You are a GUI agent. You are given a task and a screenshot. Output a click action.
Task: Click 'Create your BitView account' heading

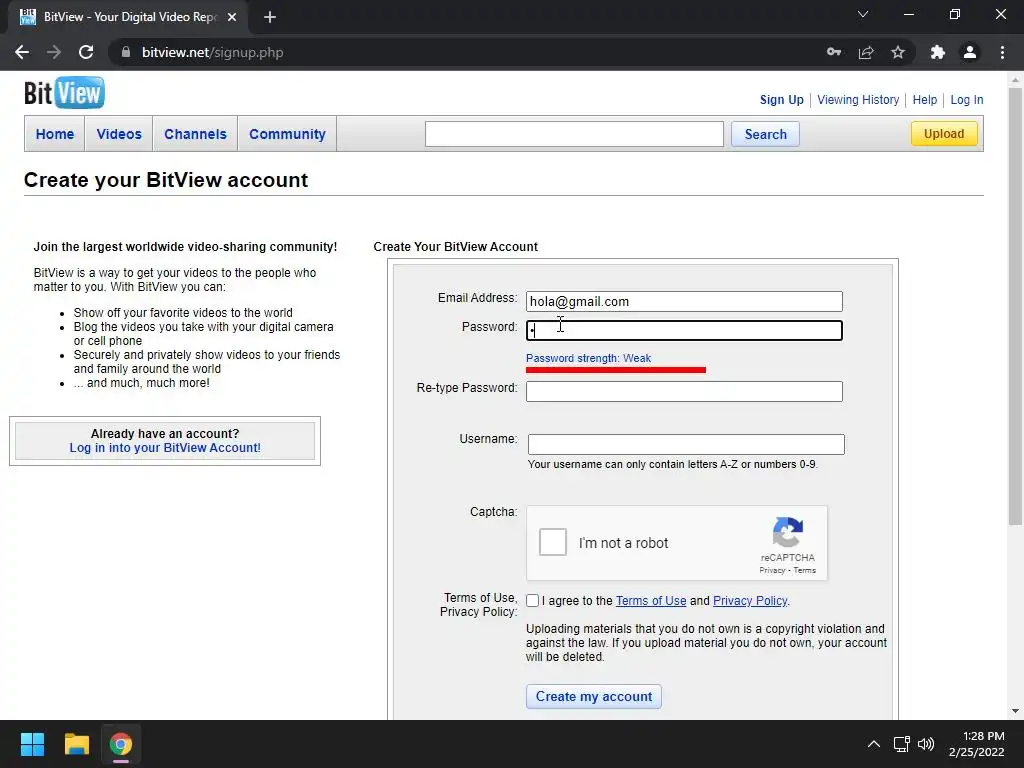(x=166, y=180)
